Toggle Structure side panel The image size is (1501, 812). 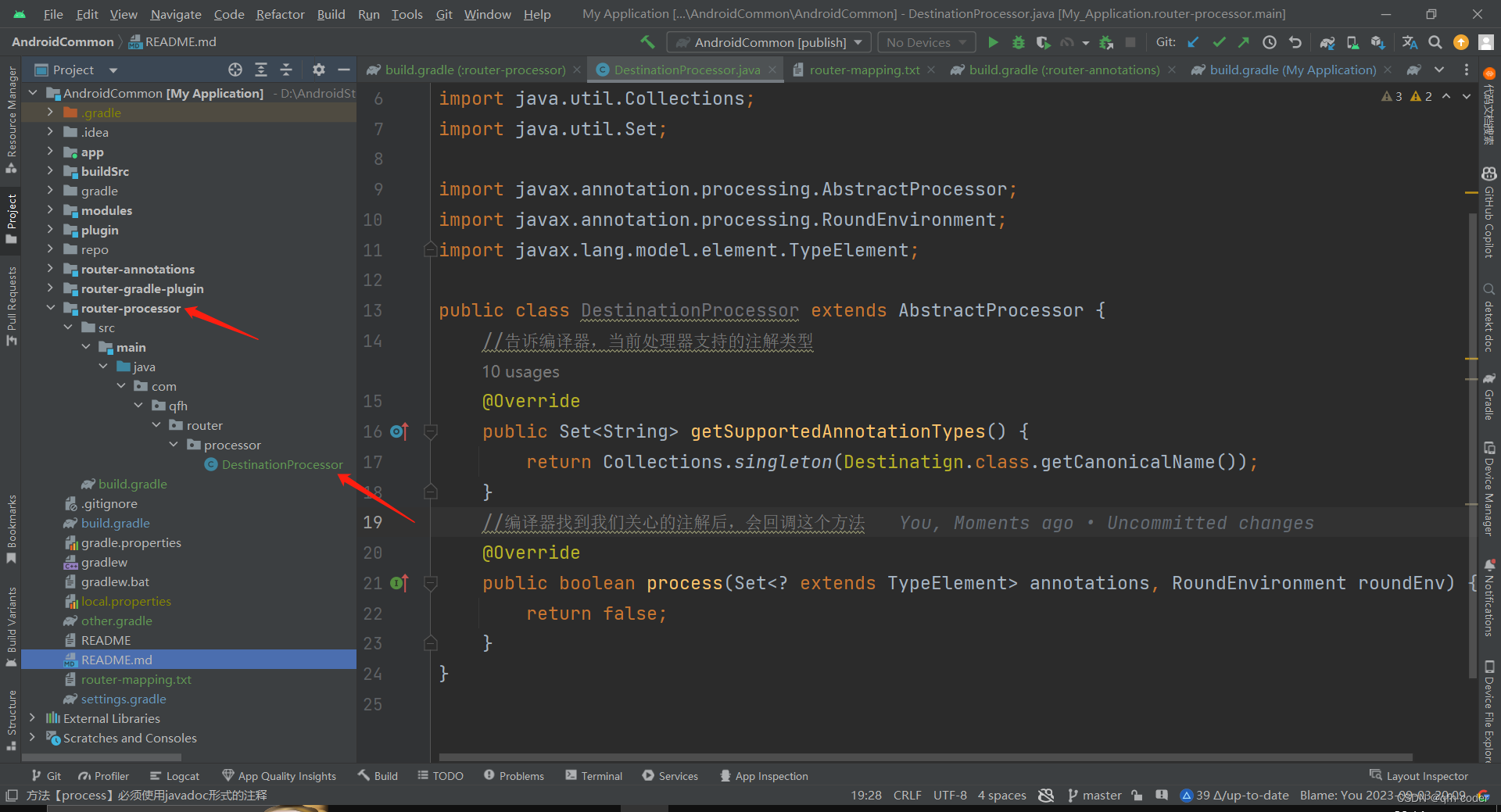(11, 720)
